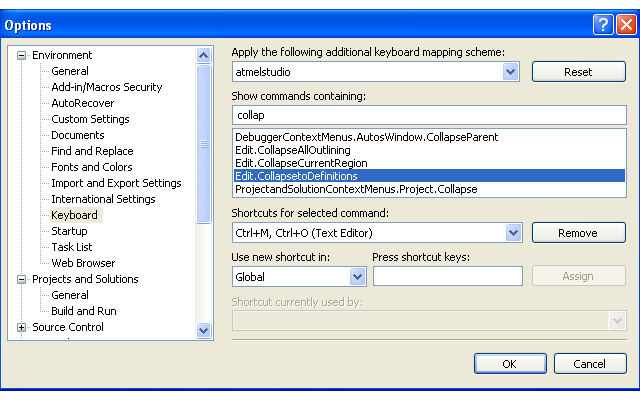640x400 pixels.
Task: Focus the Press shortcut keys field
Action: [447, 276]
